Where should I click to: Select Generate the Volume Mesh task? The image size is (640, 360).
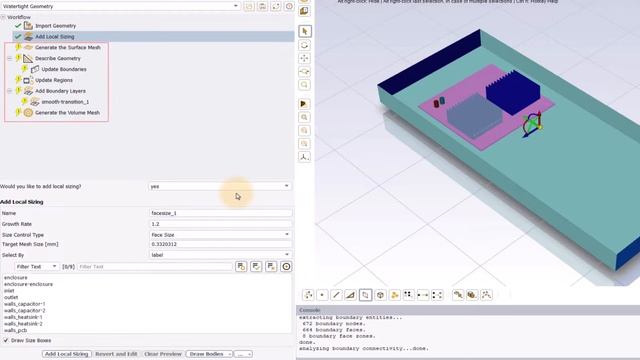point(67,113)
